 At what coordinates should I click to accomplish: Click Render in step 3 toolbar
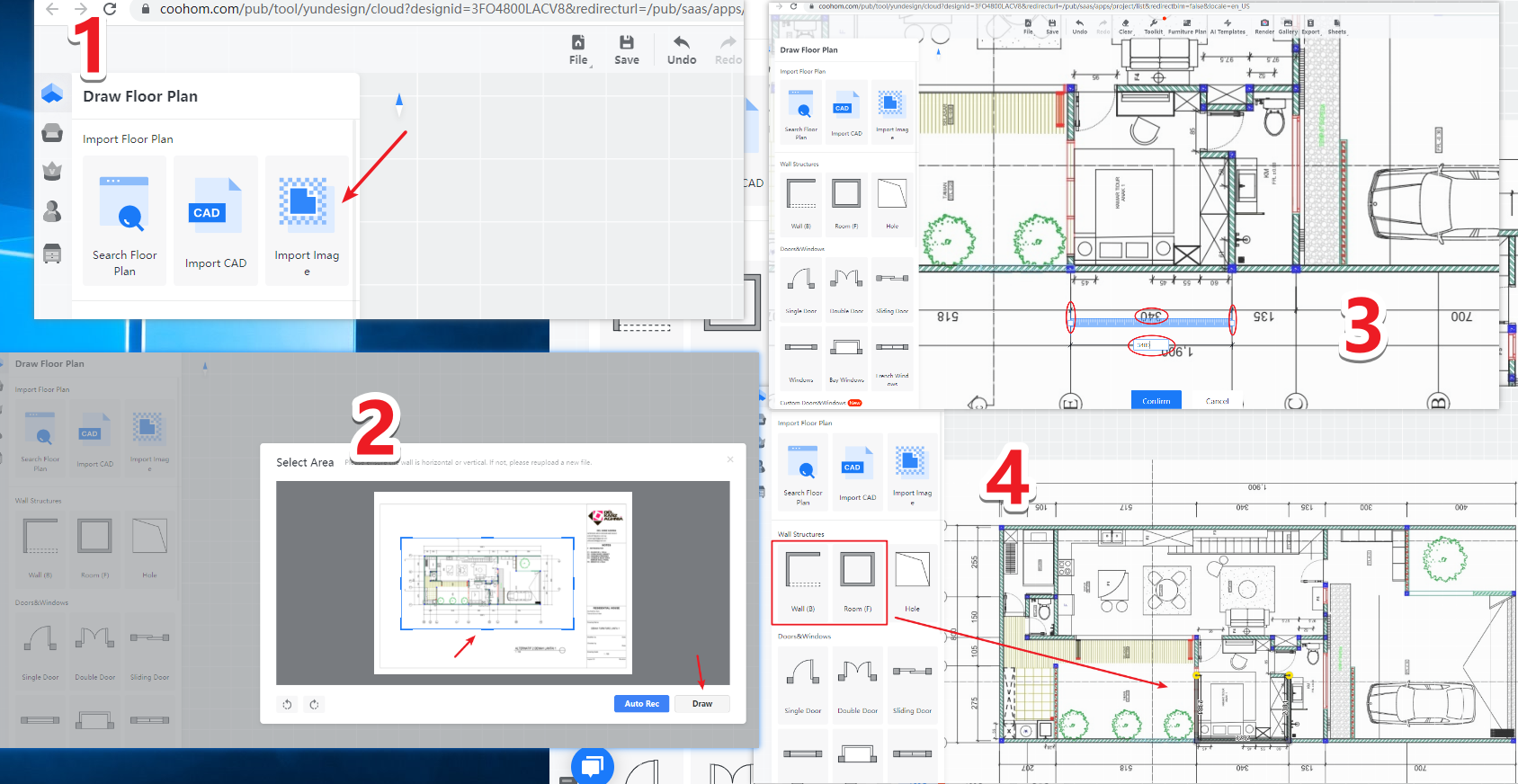pyautogui.click(x=1264, y=27)
